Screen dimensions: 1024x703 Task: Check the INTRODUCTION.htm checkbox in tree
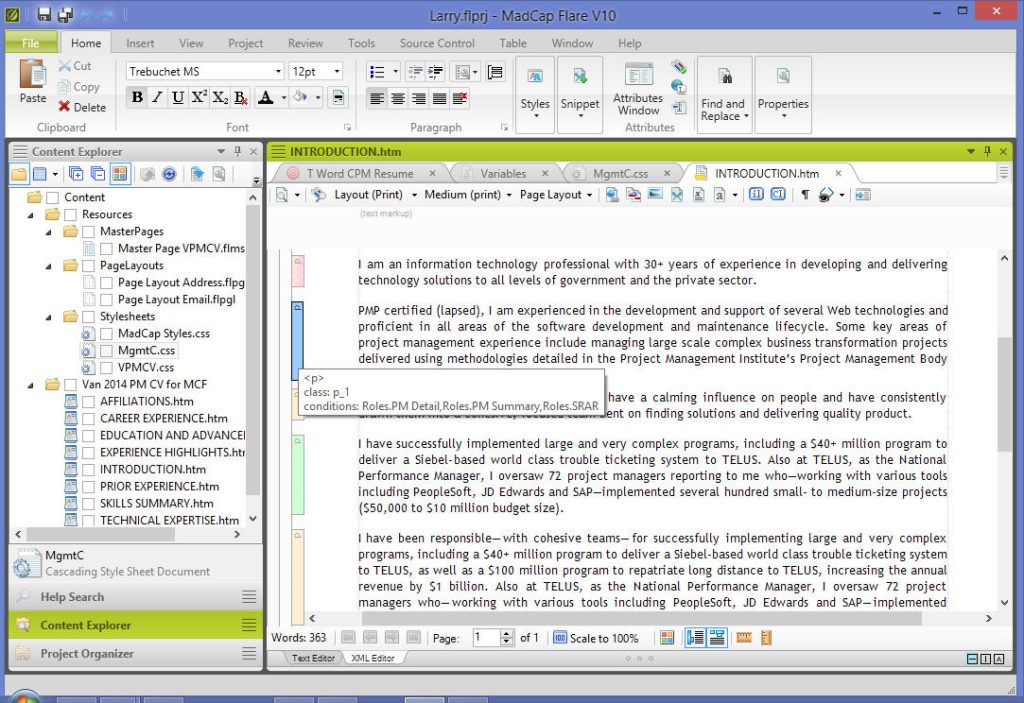(x=89, y=470)
